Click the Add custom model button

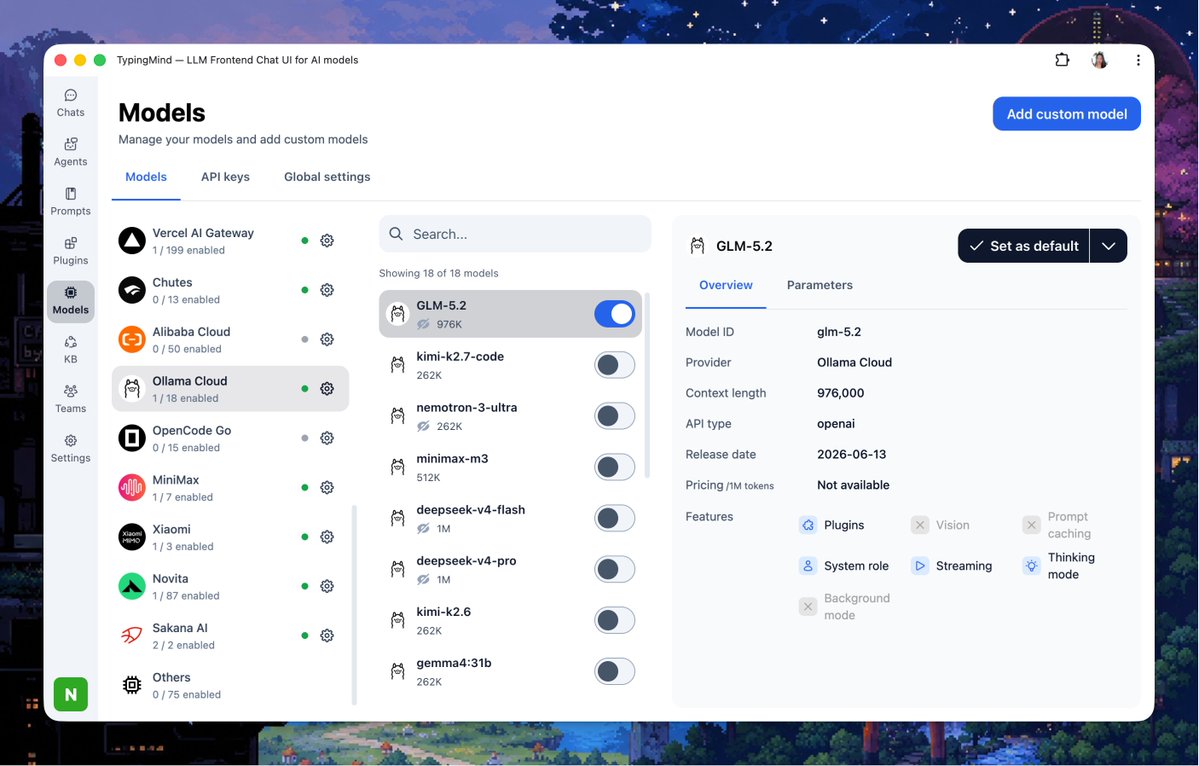click(x=1067, y=114)
